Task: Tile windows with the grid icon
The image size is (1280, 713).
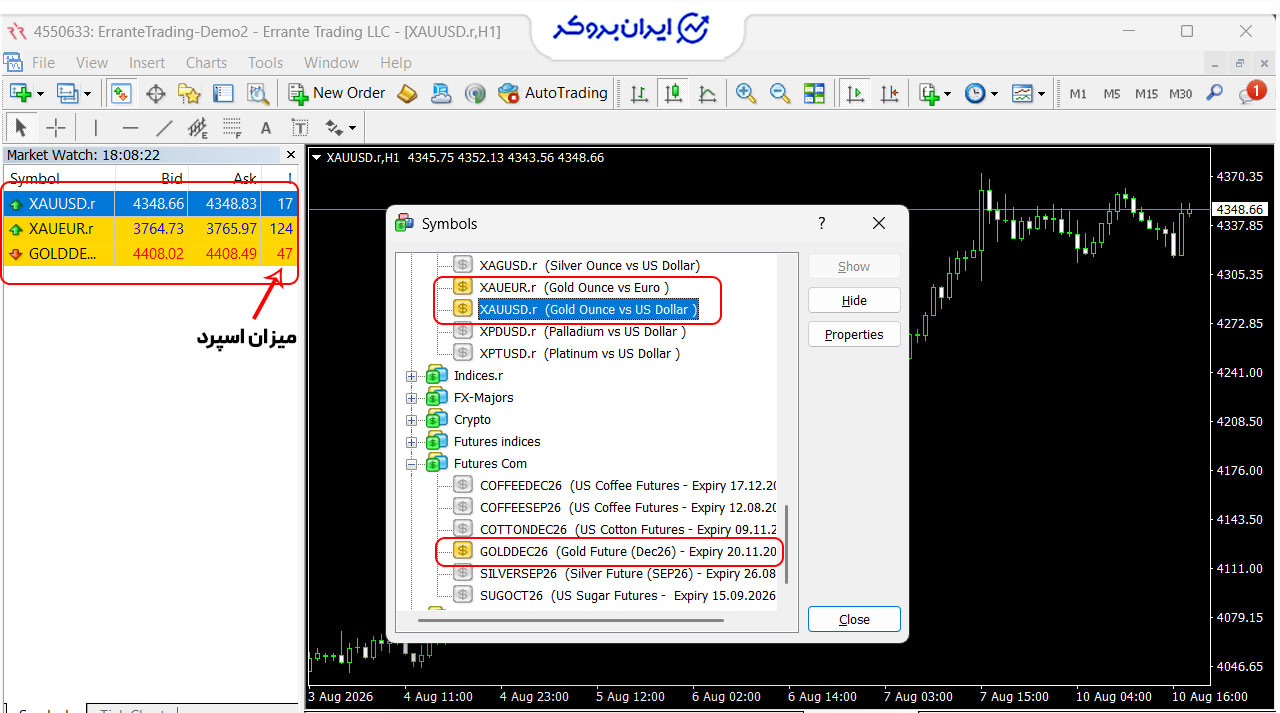Action: point(814,93)
